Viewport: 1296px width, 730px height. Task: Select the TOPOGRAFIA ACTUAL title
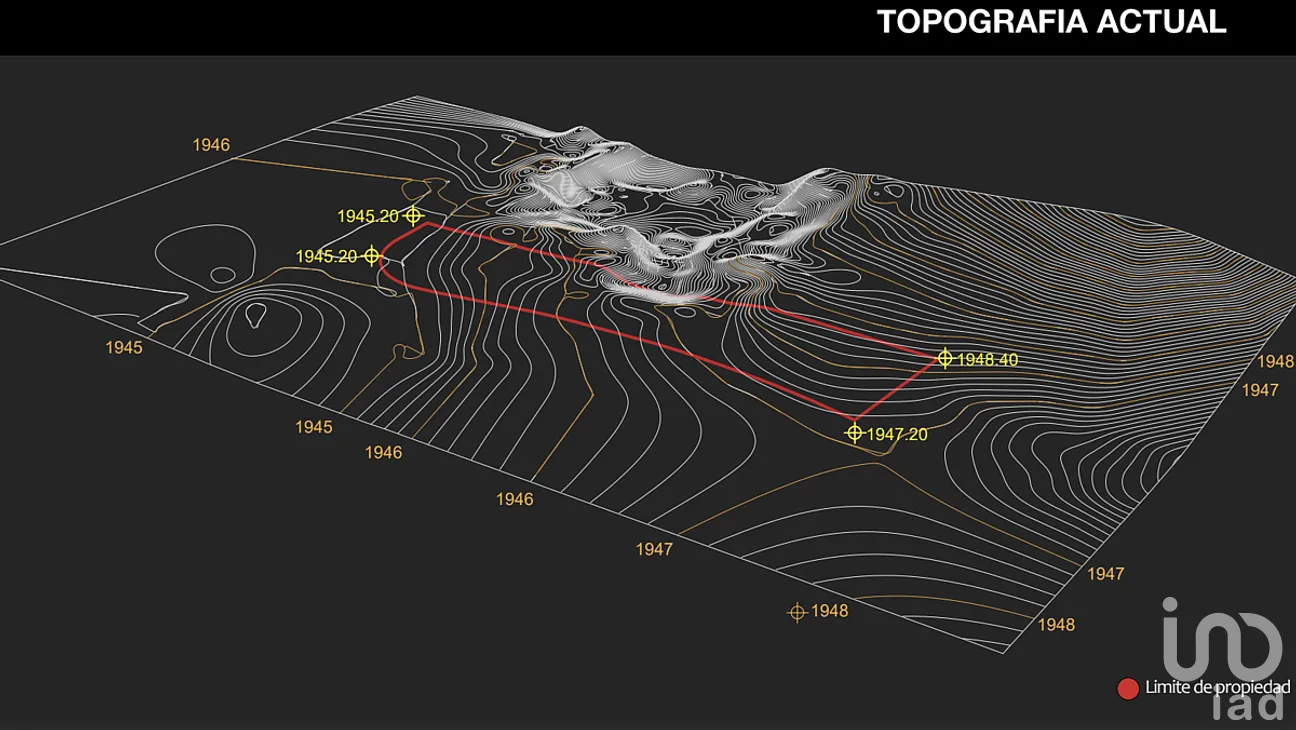1051,22
